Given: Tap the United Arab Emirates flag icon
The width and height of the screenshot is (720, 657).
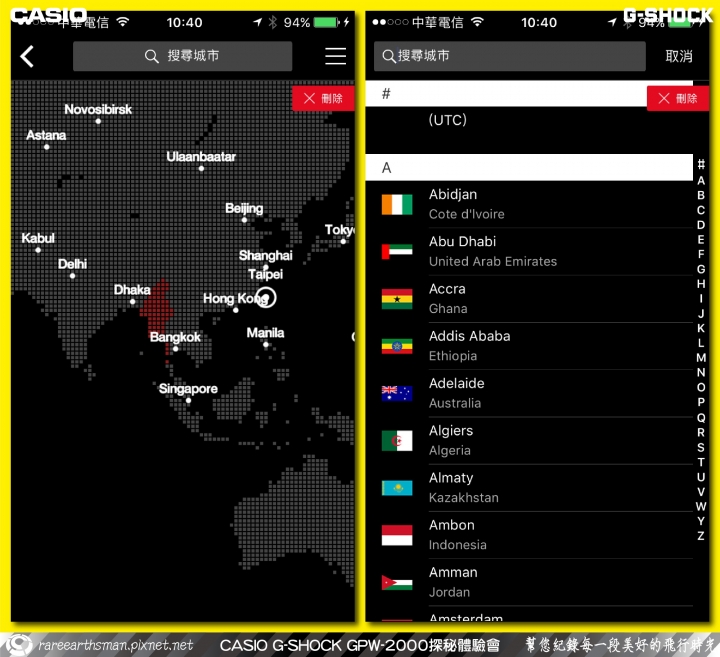Looking at the screenshot, I should pos(397,252).
